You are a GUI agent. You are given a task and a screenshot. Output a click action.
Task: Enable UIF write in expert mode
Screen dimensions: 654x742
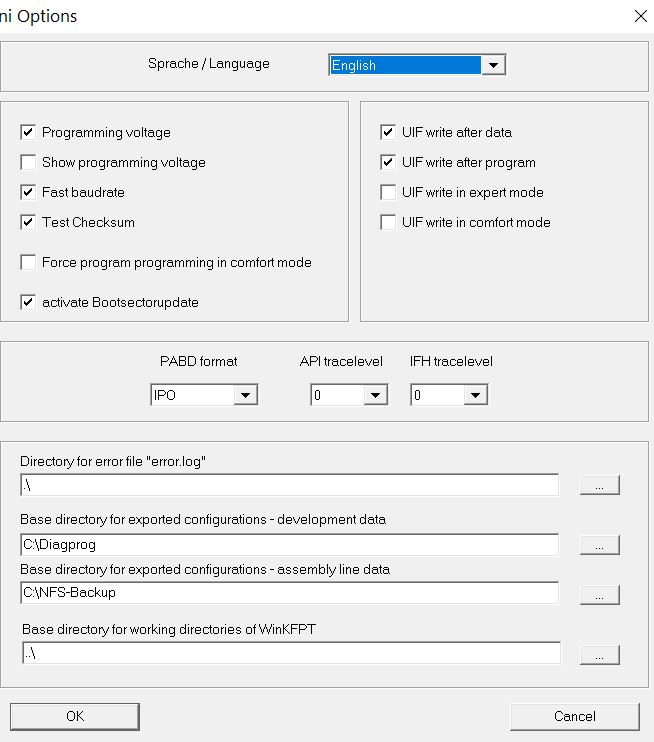pyautogui.click(x=388, y=192)
